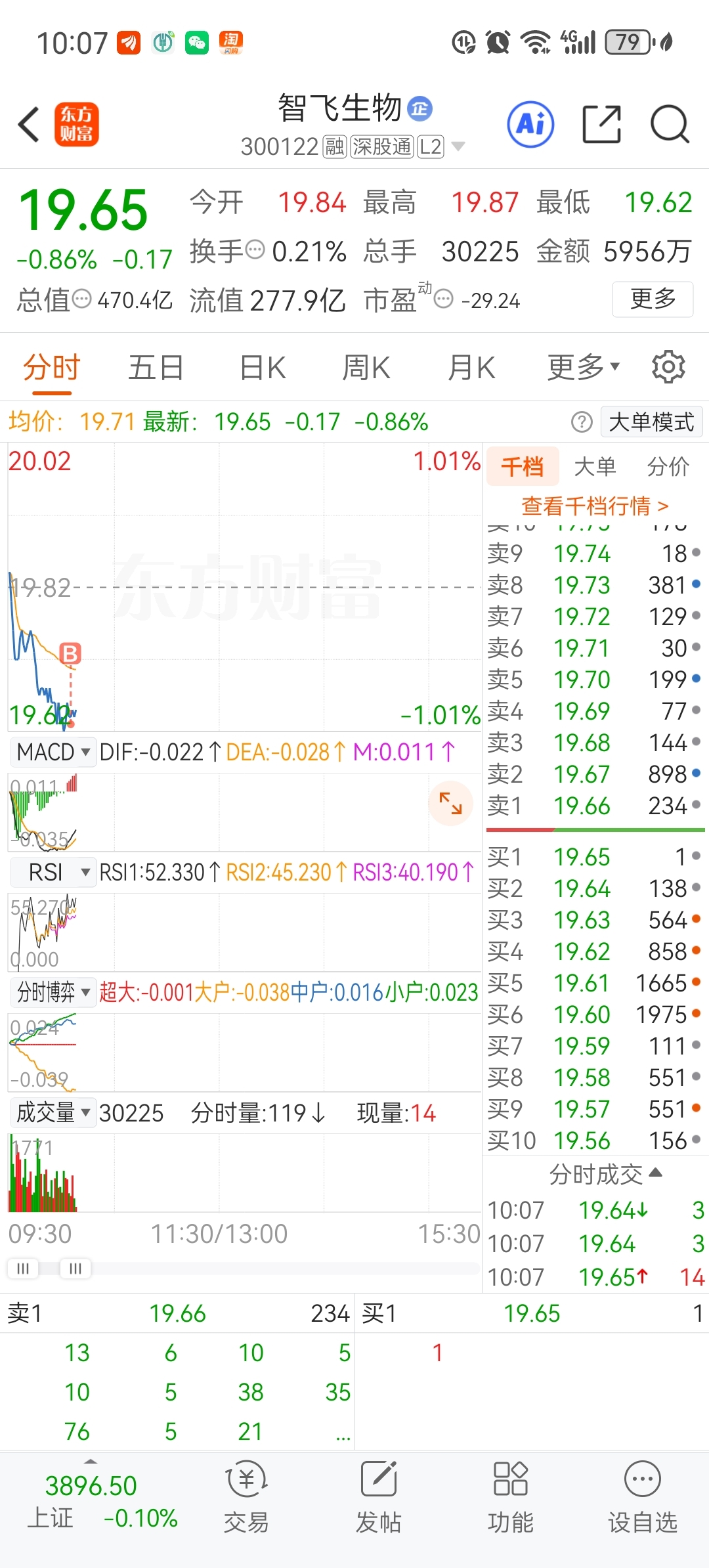Open 查看千档行情 link
Viewport: 709px width, 1568px height.
595,506
